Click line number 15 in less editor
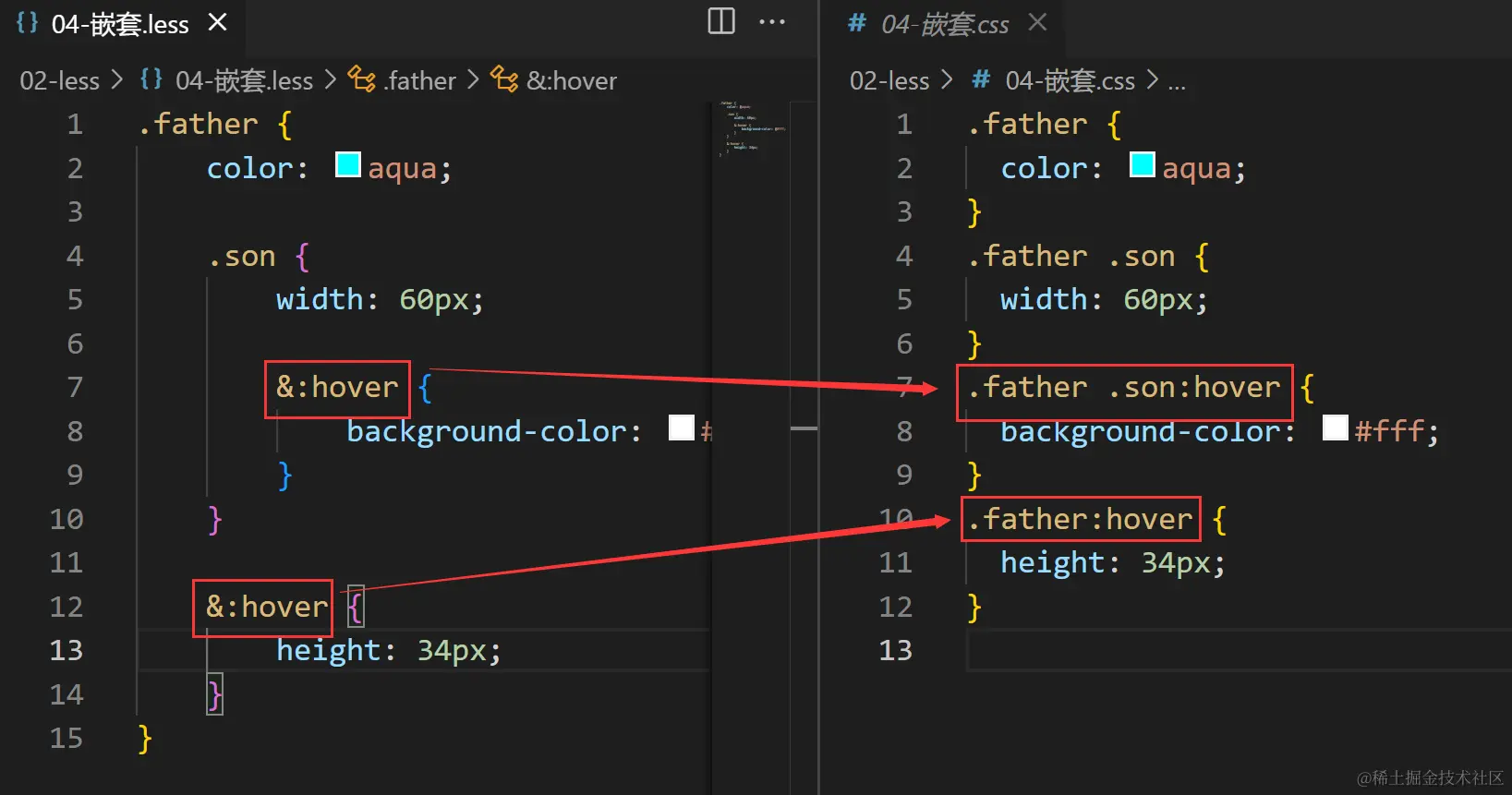Image resolution: width=1512 pixels, height=795 pixels. 67,739
